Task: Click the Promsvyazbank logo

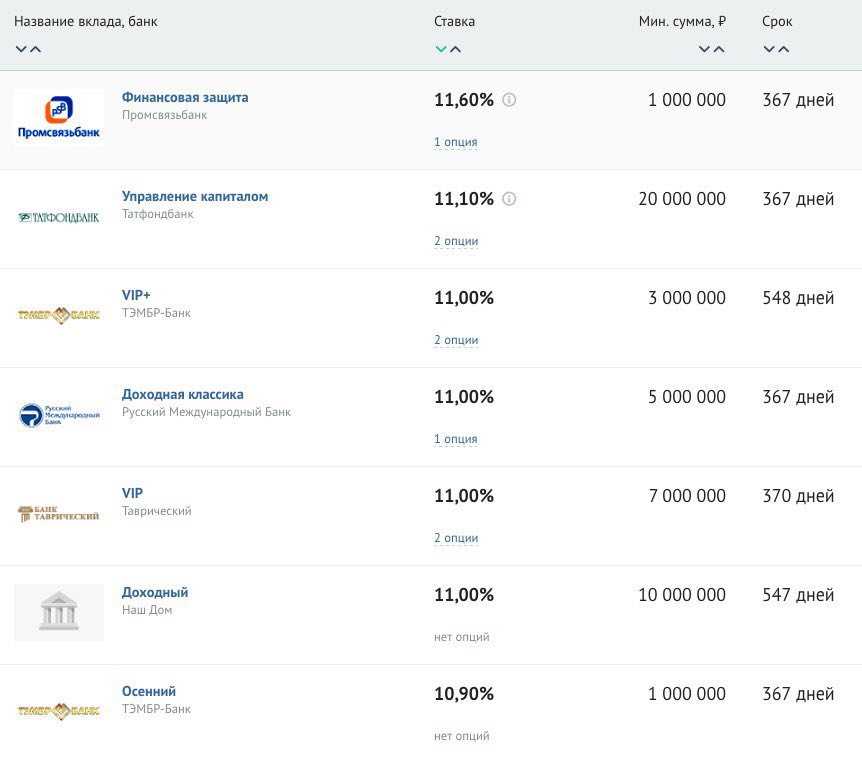Action: pyautogui.click(x=59, y=118)
